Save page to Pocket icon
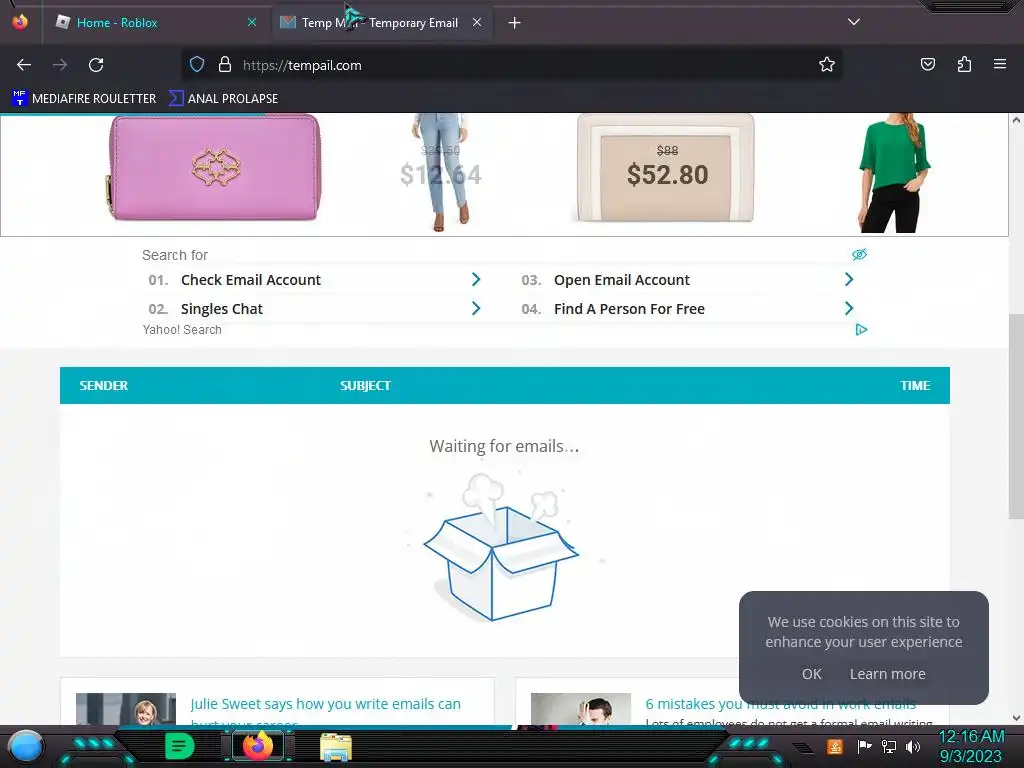Viewport: 1024px width, 768px height. click(927, 64)
